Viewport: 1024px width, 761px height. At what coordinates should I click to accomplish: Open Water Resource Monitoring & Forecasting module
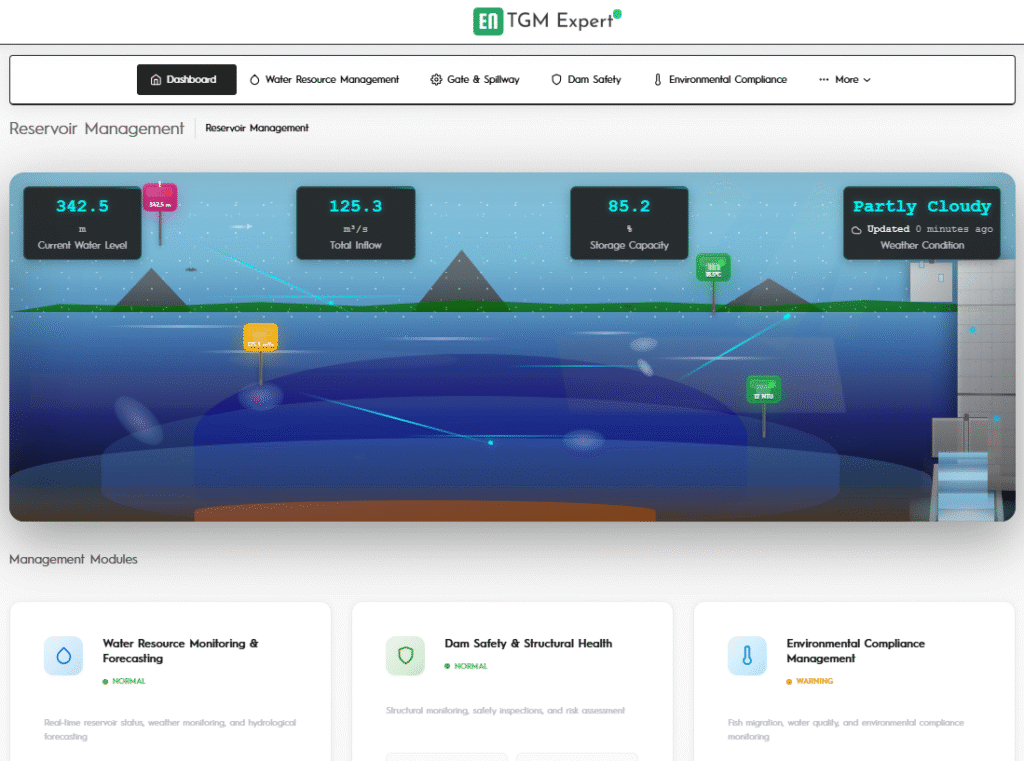click(180, 651)
